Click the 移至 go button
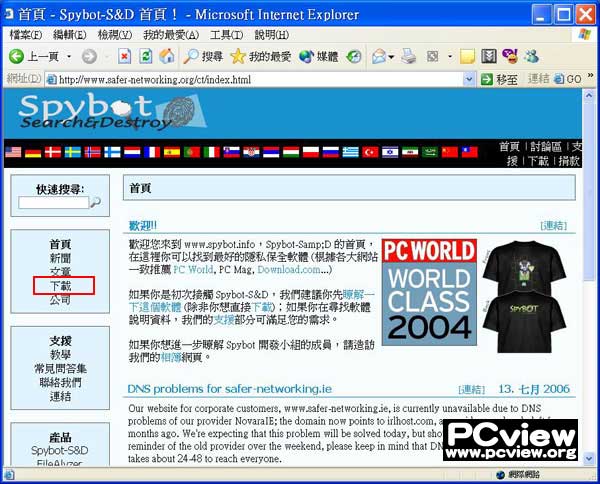This screenshot has width=600, height=484. pyautogui.click(x=499, y=79)
